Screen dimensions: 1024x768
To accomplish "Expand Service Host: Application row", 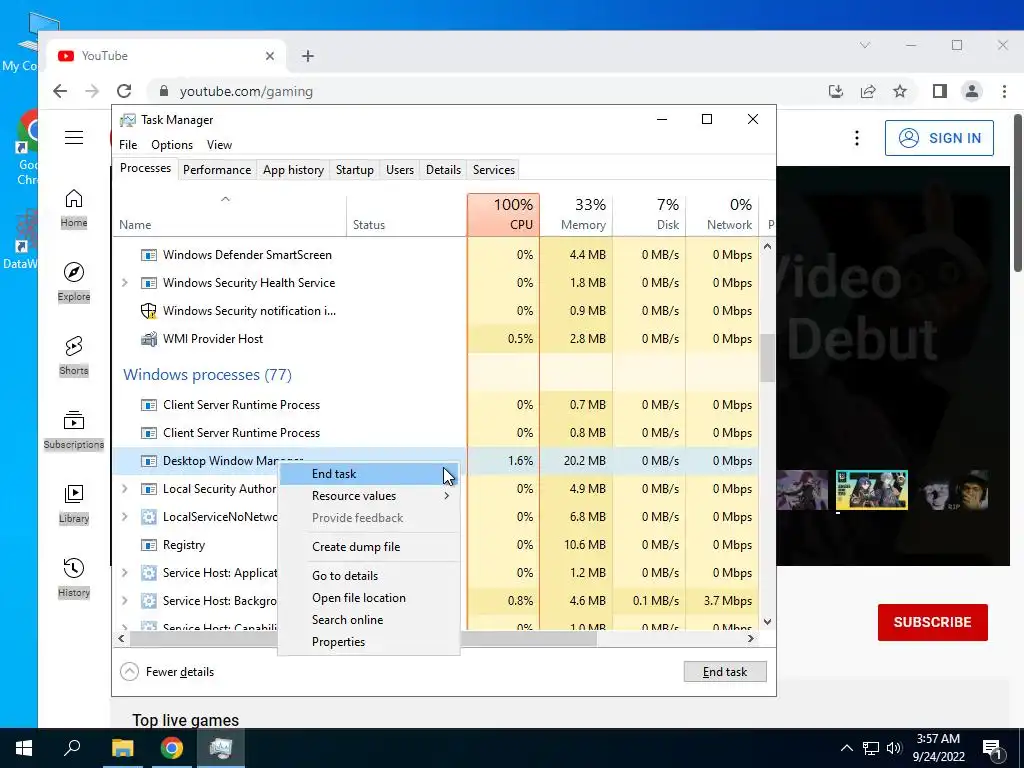I will pos(125,573).
